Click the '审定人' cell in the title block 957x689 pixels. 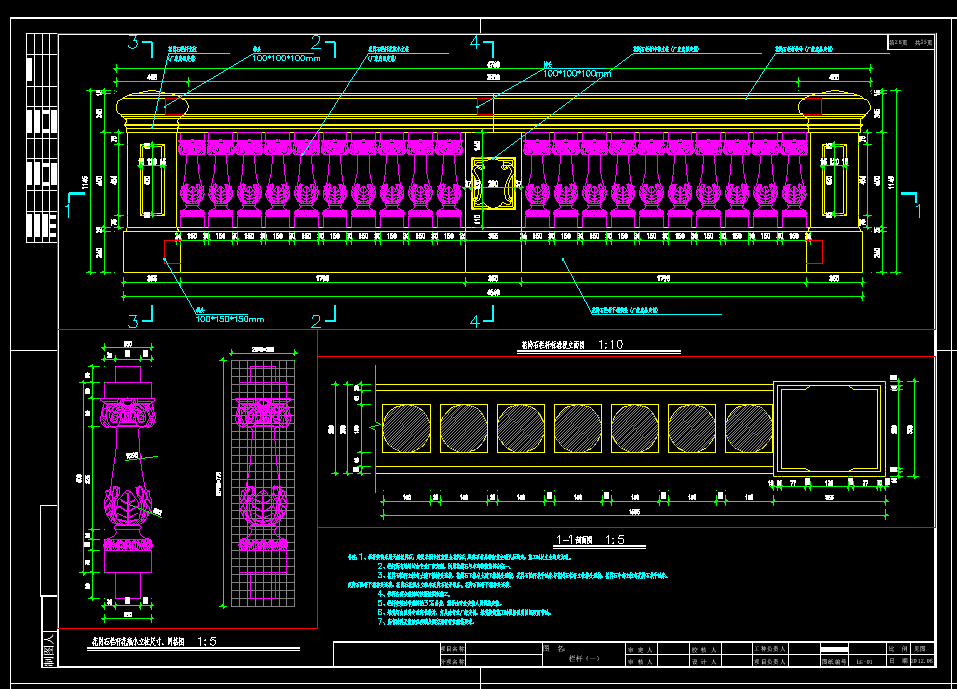(x=640, y=649)
